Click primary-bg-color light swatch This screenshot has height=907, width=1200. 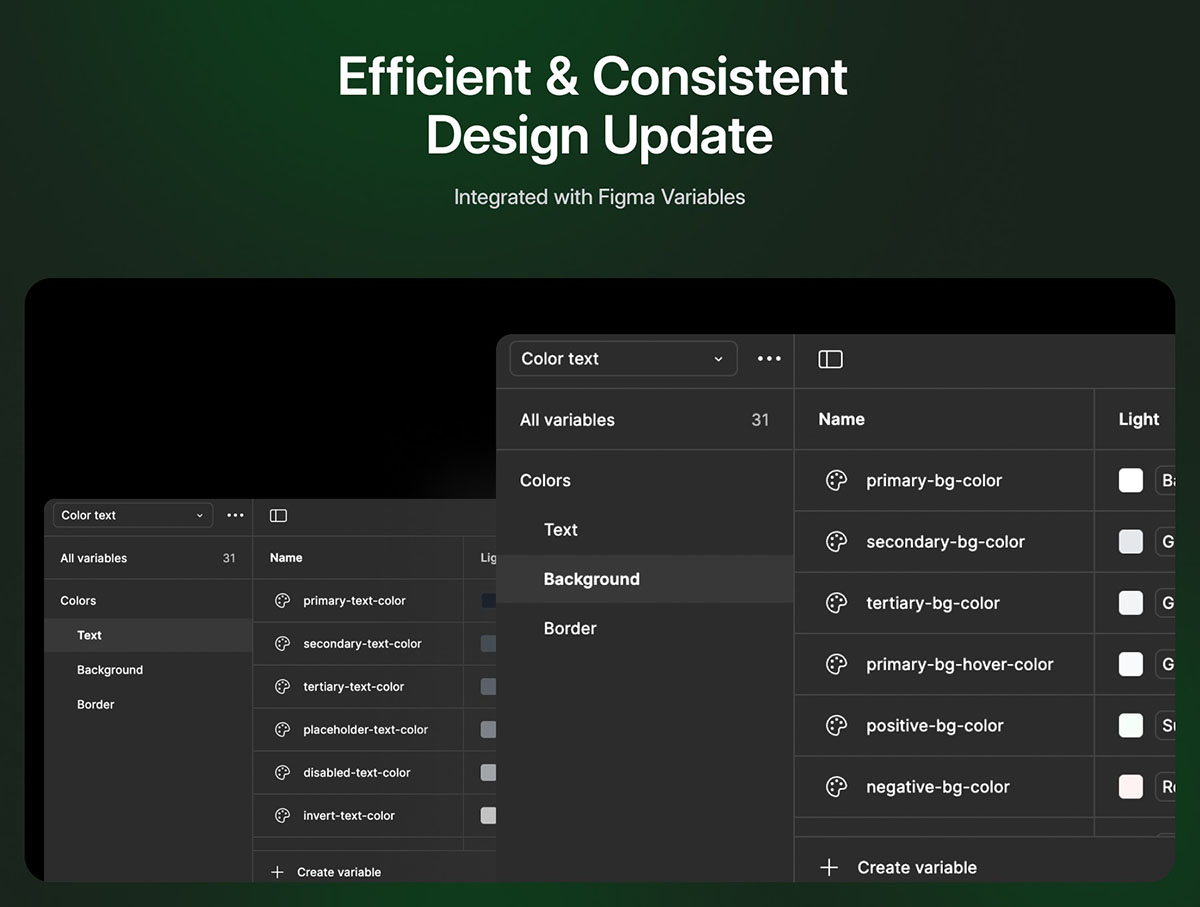click(x=1131, y=481)
